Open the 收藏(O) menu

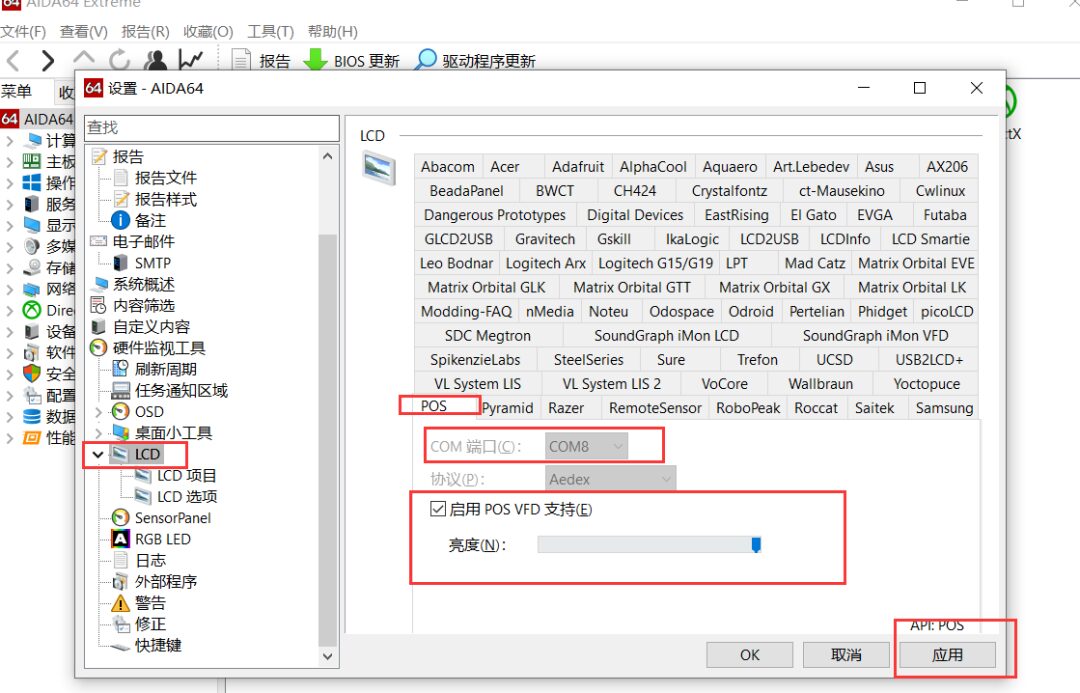[x=208, y=32]
